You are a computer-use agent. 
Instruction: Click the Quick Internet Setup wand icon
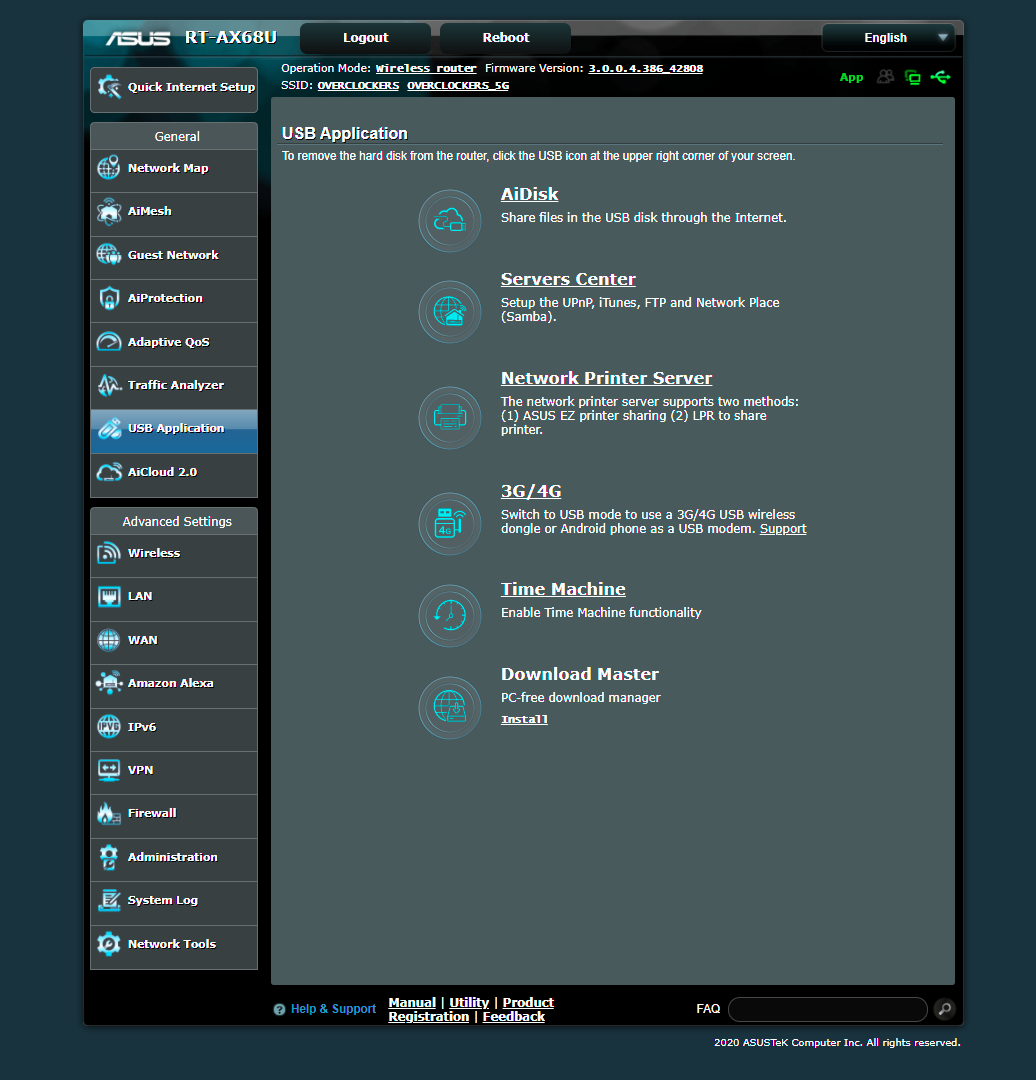(x=109, y=87)
